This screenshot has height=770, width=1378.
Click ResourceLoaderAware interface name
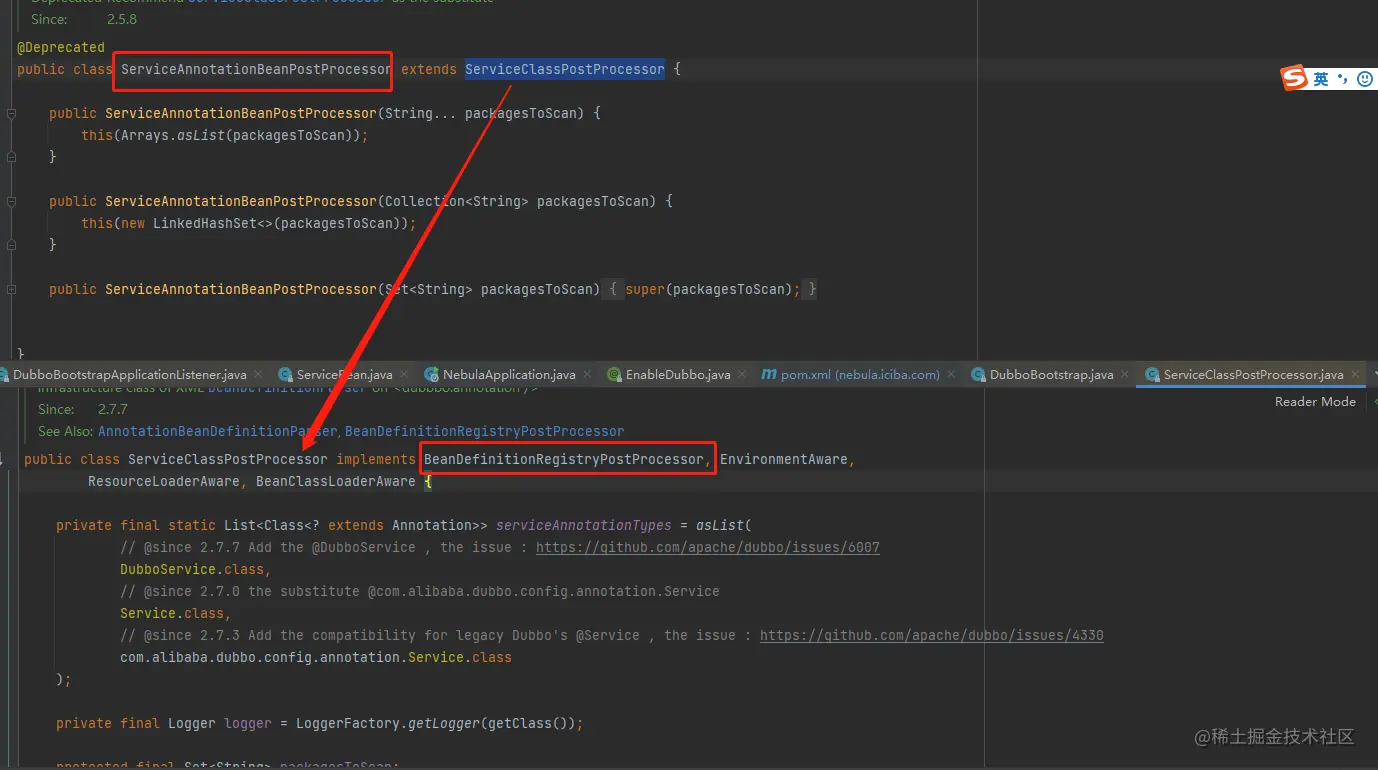click(164, 482)
